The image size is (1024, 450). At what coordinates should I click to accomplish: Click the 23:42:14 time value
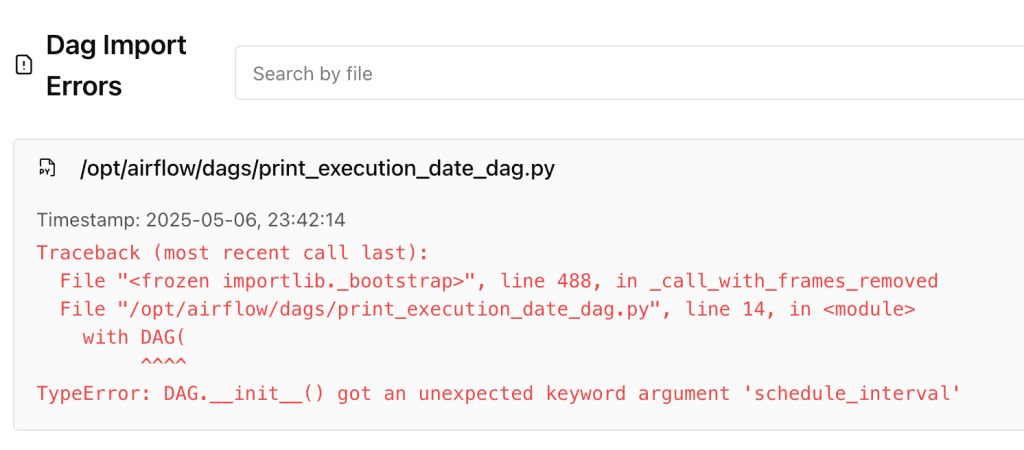coord(313,219)
